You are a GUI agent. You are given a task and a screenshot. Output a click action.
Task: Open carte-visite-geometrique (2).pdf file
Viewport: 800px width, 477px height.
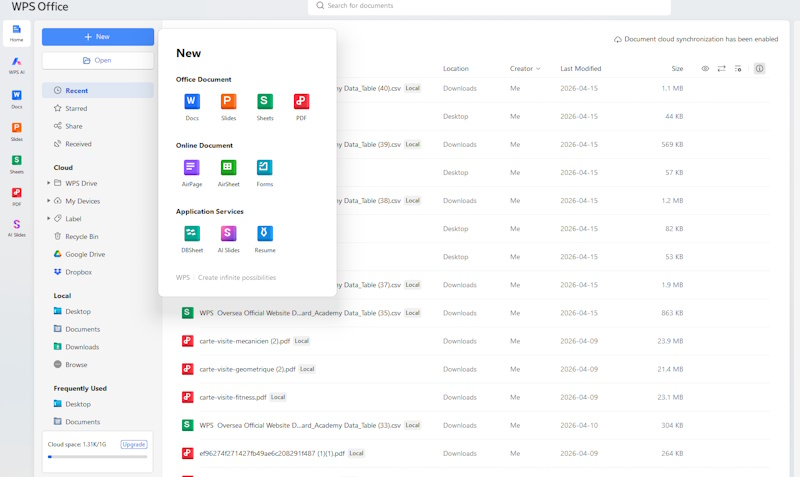click(247, 369)
